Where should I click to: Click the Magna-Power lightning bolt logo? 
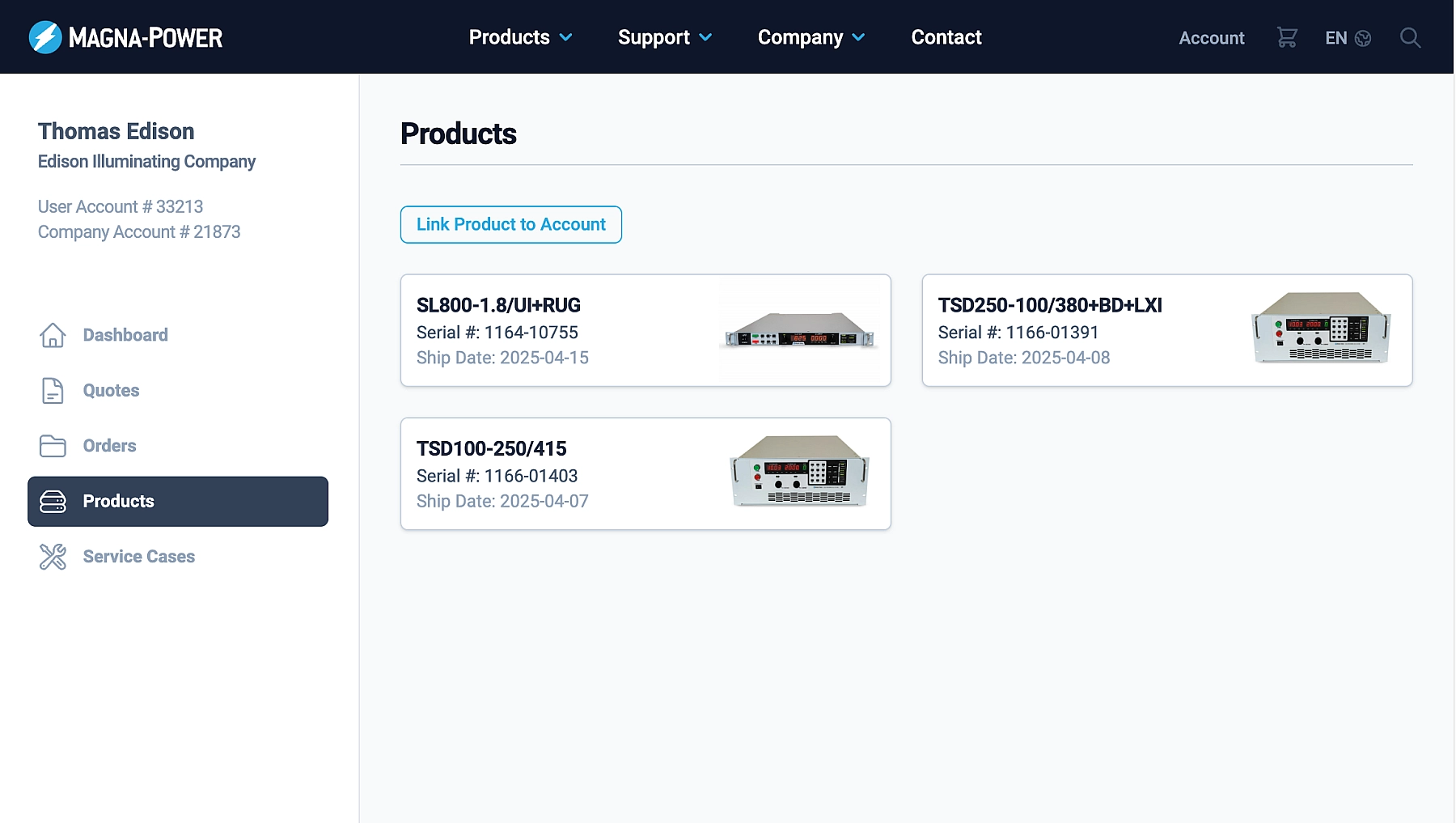click(45, 37)
